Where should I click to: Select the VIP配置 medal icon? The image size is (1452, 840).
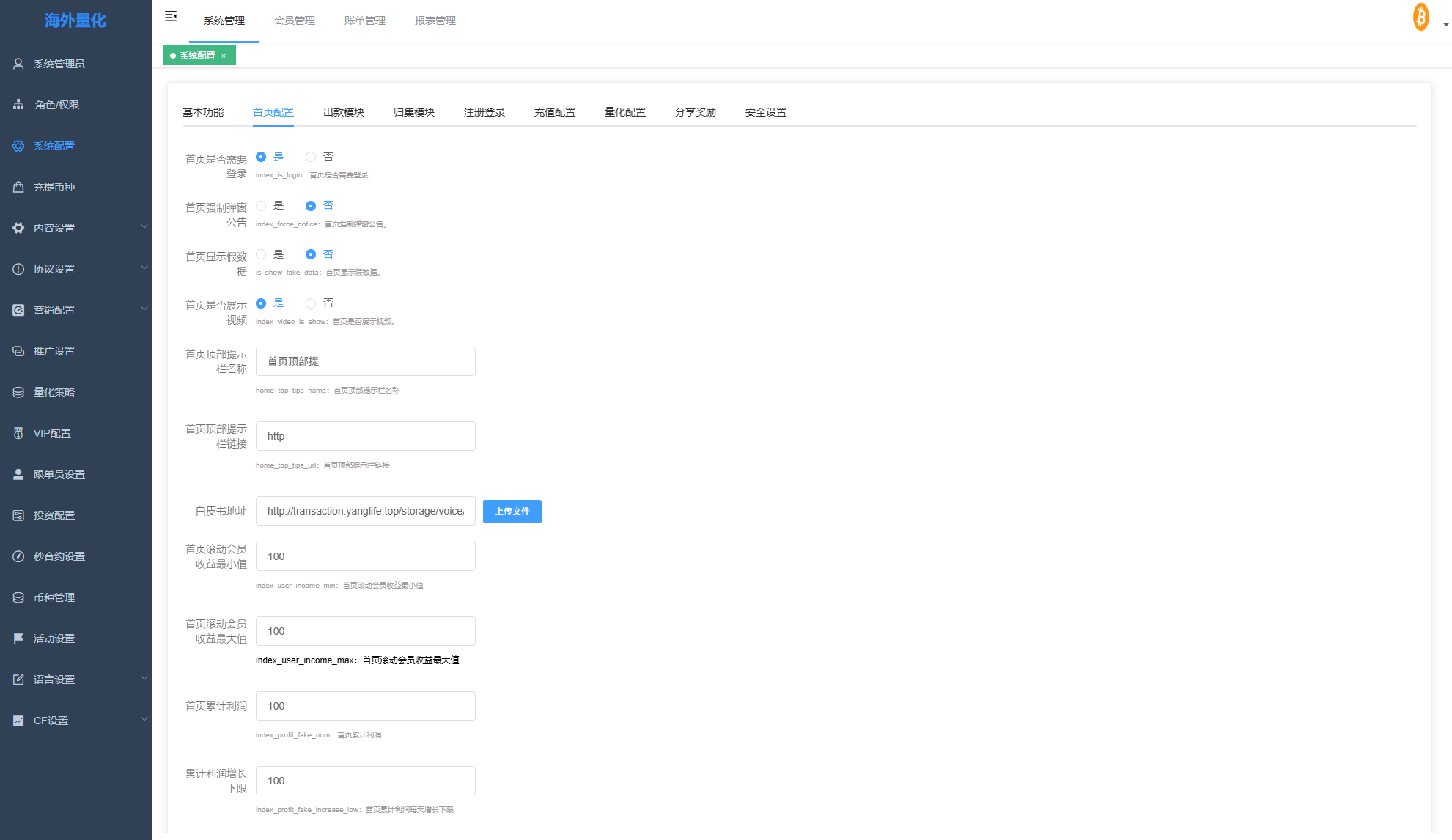[x=18, y=433]
